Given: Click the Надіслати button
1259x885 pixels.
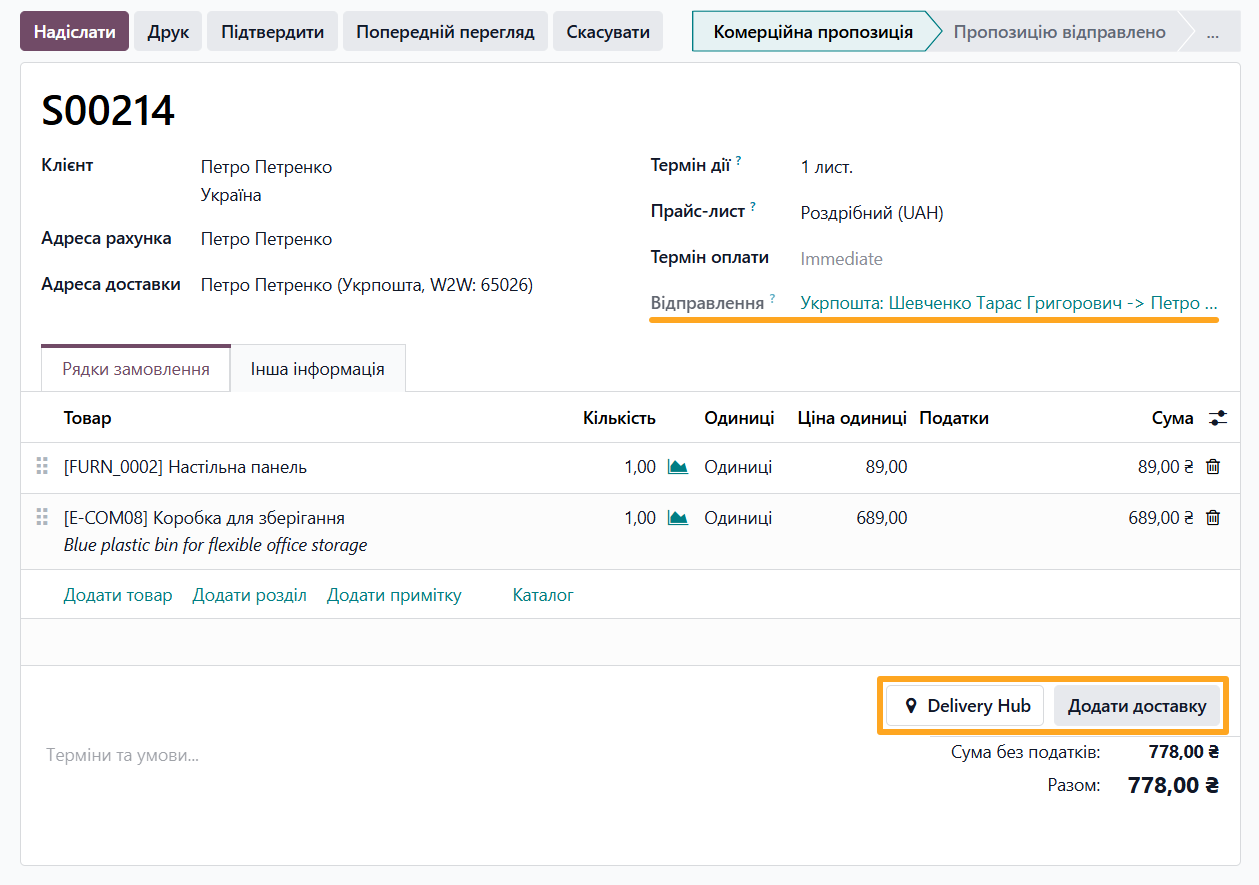Looking at the screenshot, I should (75, 31).
